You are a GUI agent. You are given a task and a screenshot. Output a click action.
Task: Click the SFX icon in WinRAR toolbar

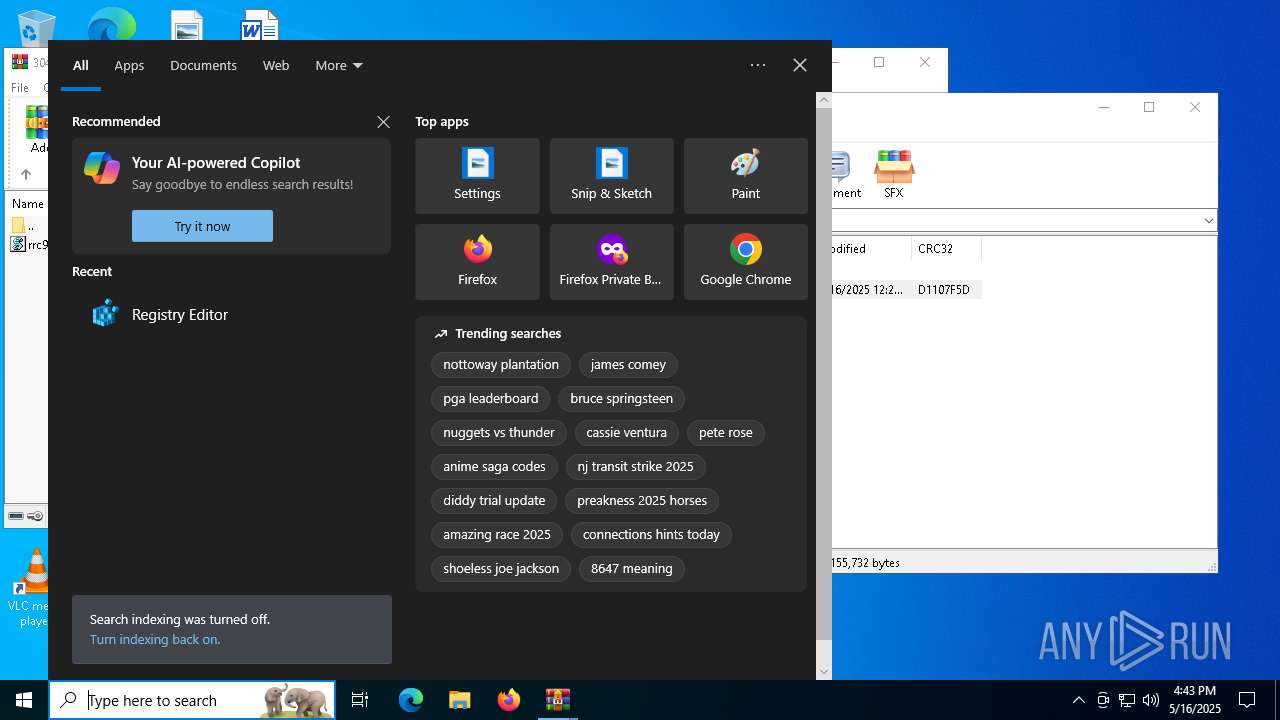pyautogui.click(x=894, y=174)
